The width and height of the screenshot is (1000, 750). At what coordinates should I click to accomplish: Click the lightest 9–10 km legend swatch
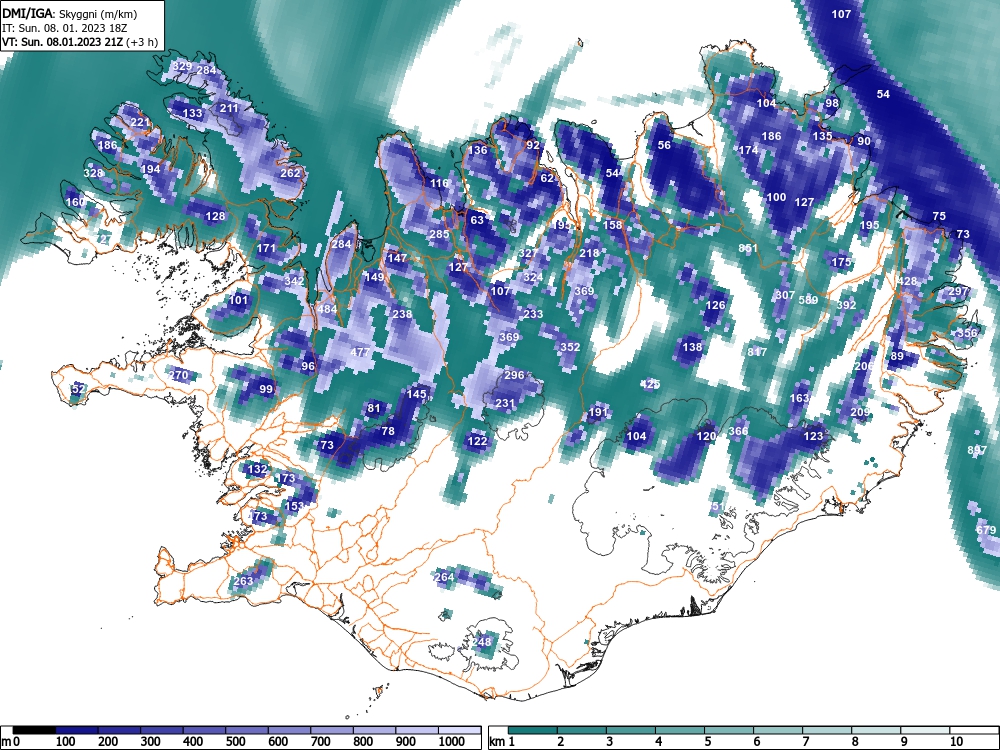pos(925,730)
